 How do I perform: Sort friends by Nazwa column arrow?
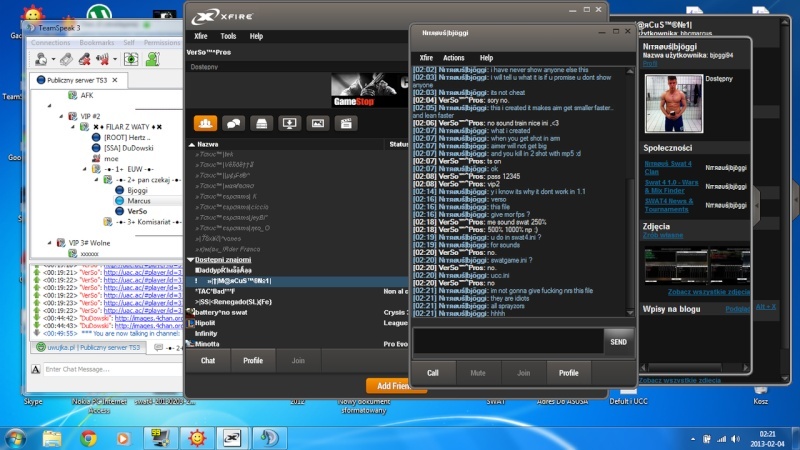192,144
